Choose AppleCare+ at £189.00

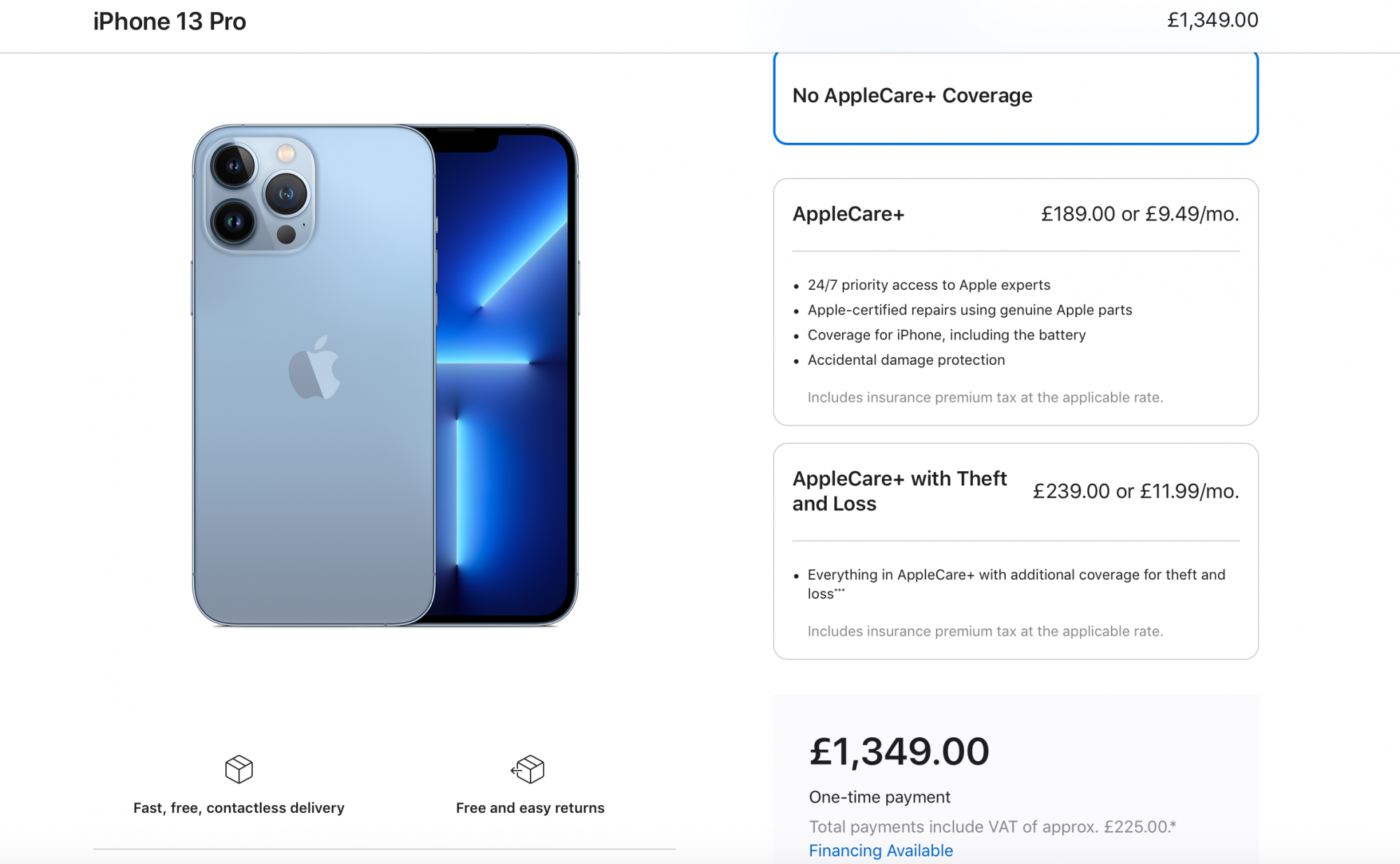(x=1016, y=302)
